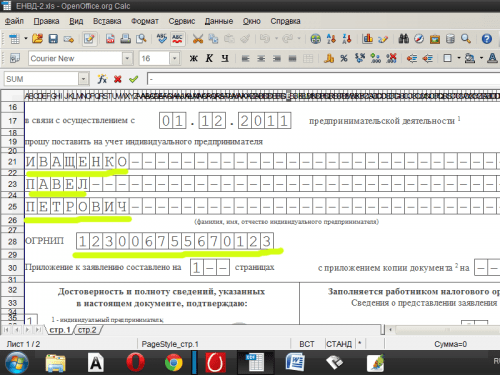Open Find & Replace binoculars icon
The height and width of the screenshot is (375, 500).
pyautogui.click(x=403, y=39)
